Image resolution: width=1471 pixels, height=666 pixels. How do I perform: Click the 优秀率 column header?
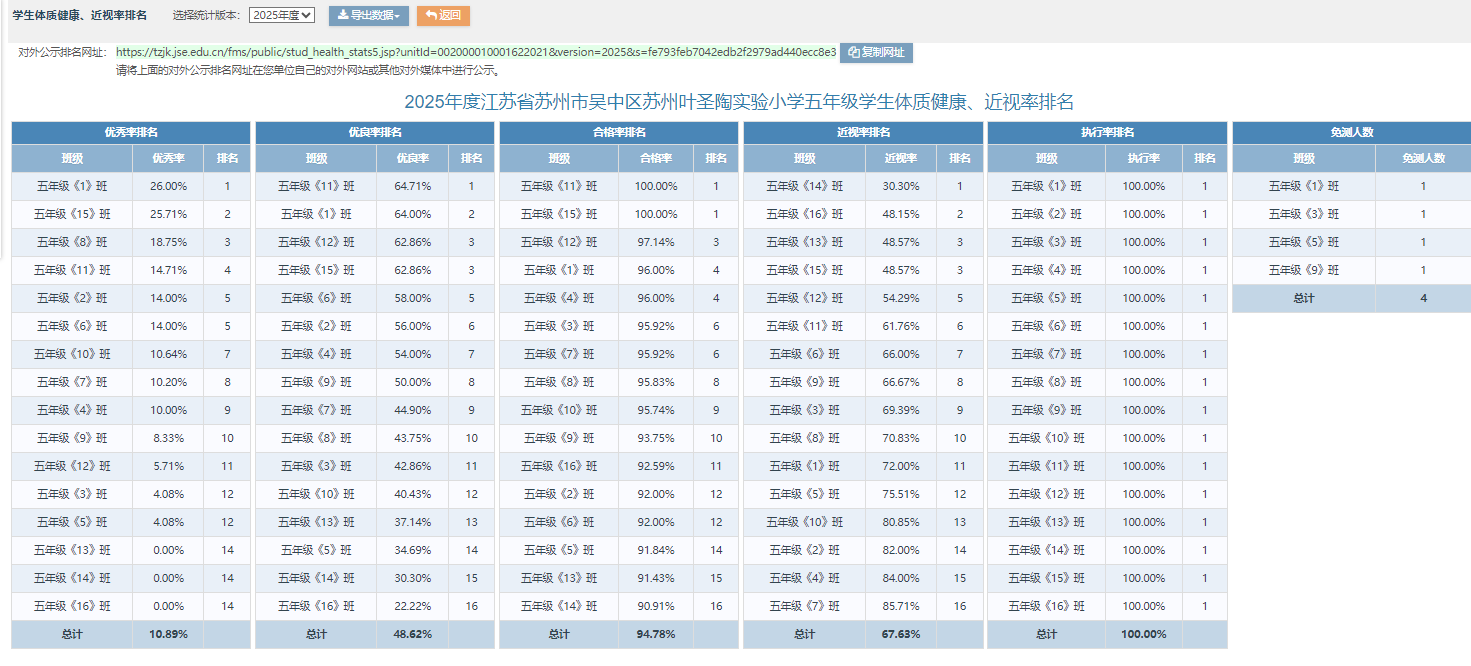[168, 158]
